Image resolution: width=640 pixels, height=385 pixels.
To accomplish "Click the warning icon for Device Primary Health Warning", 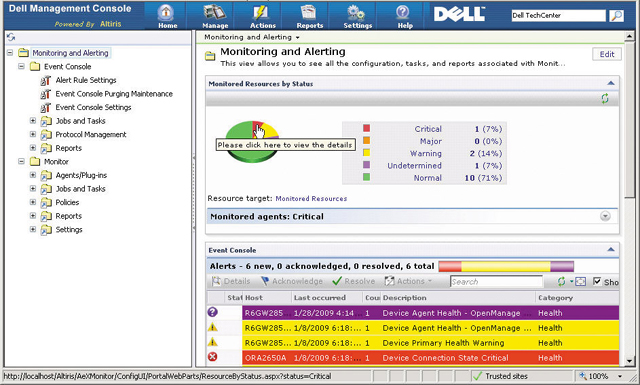I will (212, 342).
